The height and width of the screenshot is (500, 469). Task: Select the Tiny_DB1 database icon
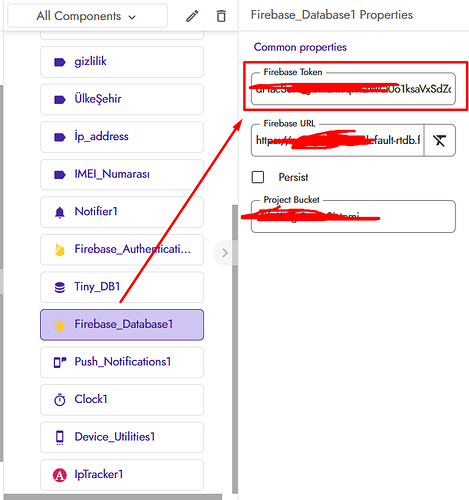tap(60, 287)
